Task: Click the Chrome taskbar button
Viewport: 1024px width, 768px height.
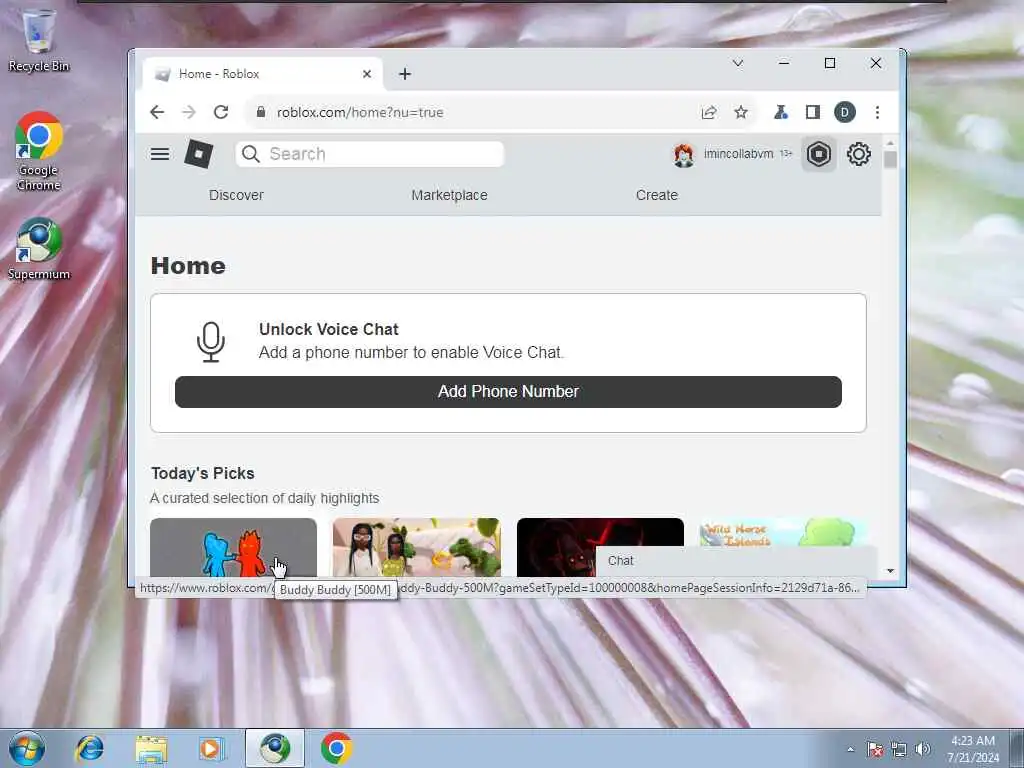Action: pos(336,748)
